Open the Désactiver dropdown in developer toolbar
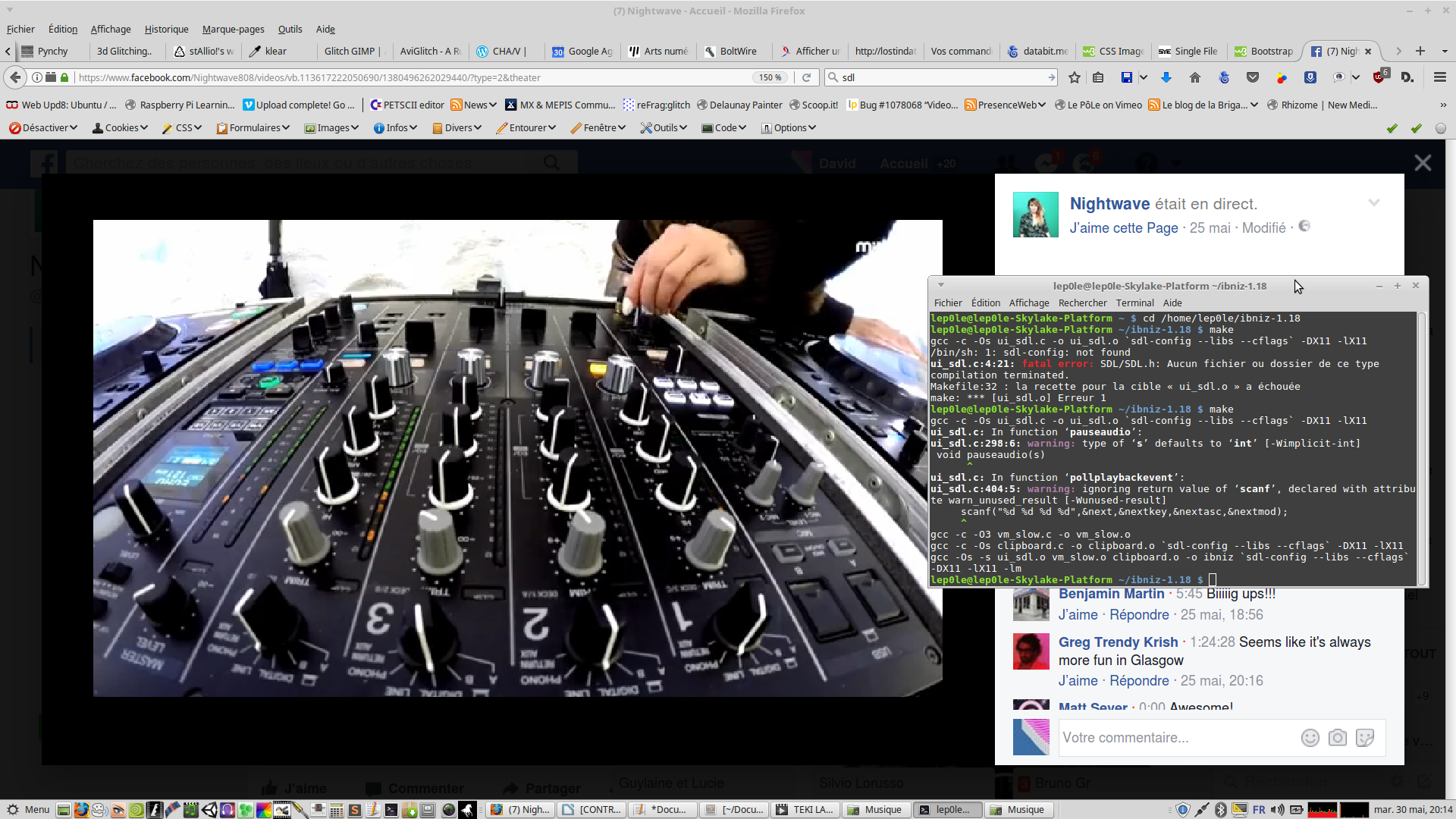Viewport: 1456px width, 819px height. (43, 128)
